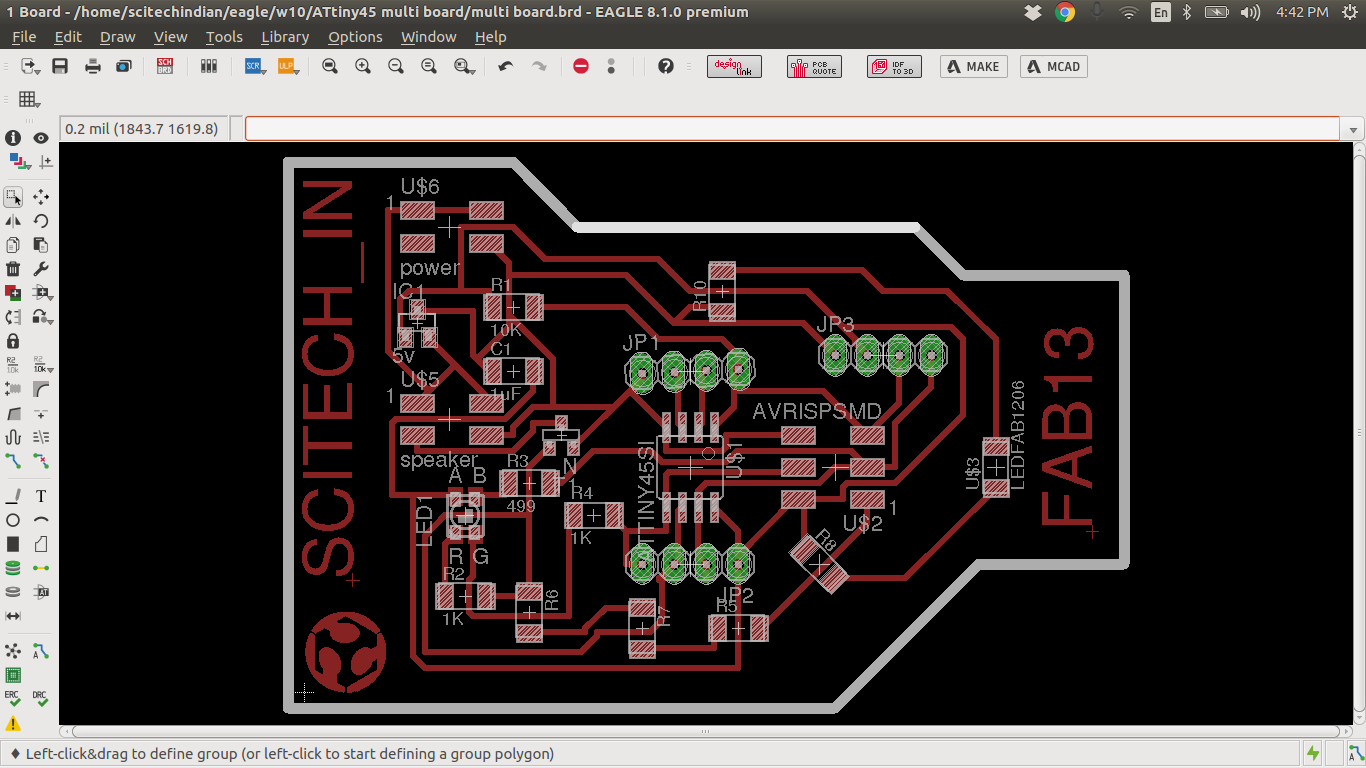Open the grid settings dropdown
This screenshot has width=1366, height=768.
pyautogui.click(x=30, y=99)
